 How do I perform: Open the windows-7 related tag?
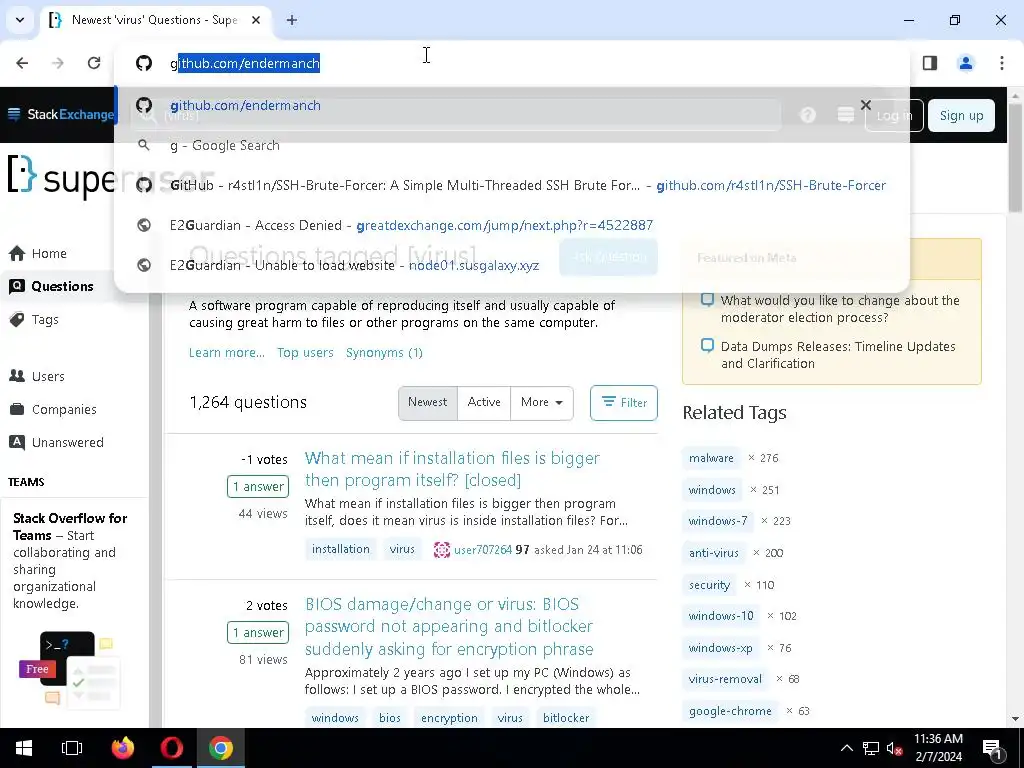[718, 521]
